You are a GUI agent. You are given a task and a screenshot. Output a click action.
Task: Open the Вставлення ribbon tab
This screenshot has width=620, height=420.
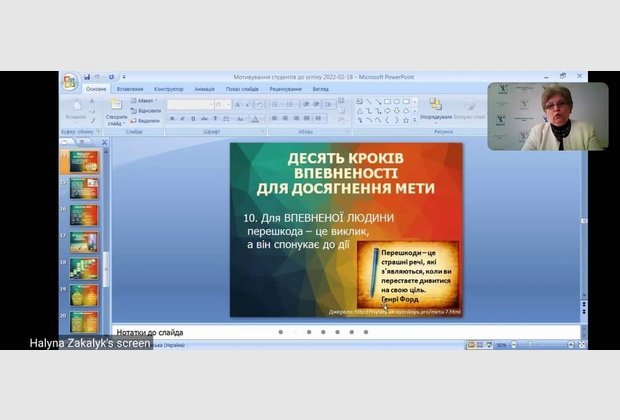(x=130, y=89)
